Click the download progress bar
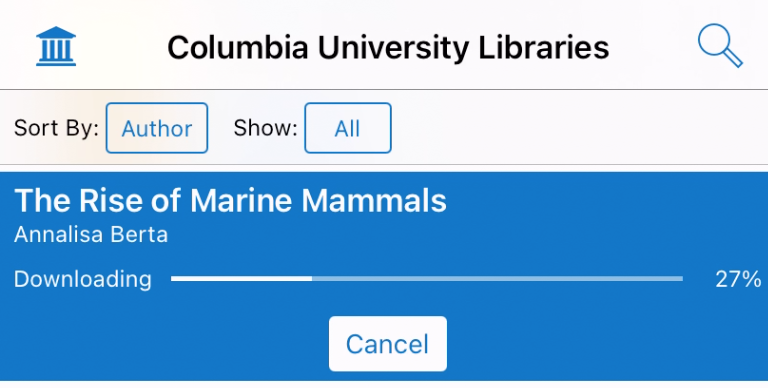Screen dimensions: 768x388 [x=427, y=279]
